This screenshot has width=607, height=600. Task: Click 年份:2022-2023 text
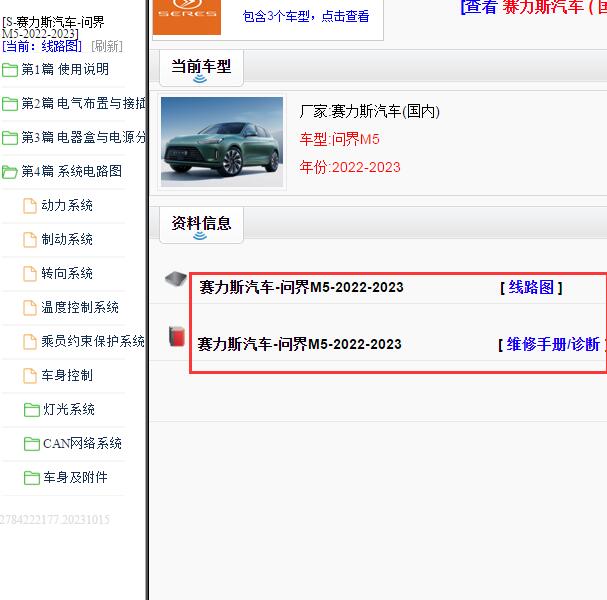point(350,167)
